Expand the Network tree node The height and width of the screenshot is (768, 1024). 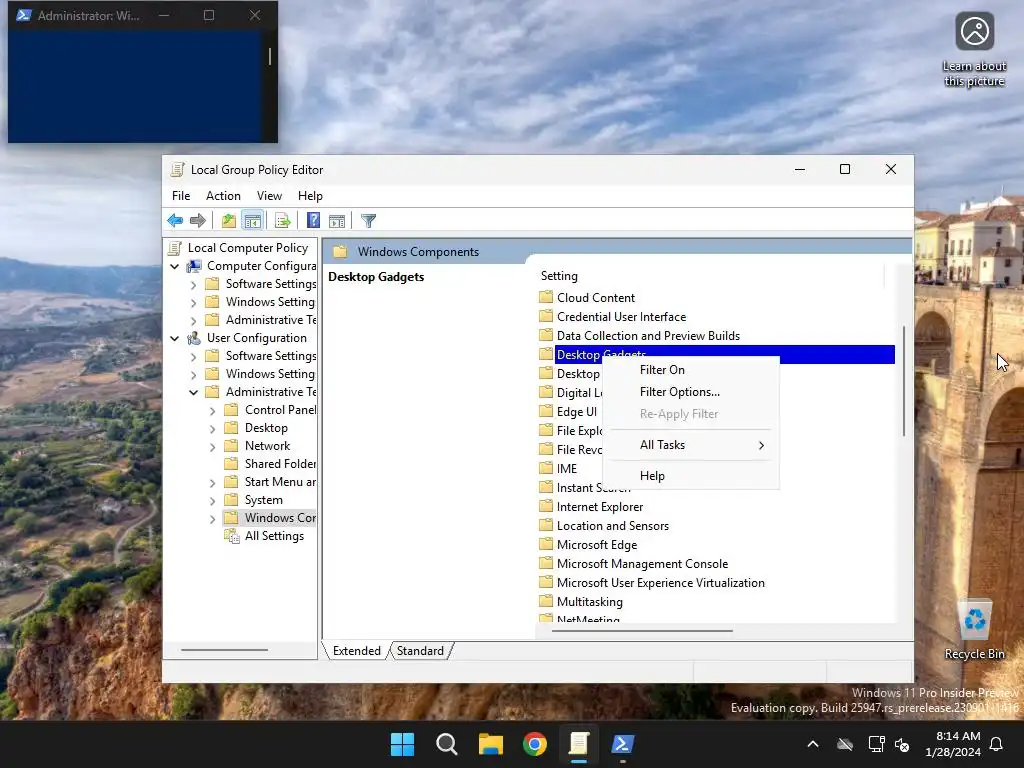[212, 447]
